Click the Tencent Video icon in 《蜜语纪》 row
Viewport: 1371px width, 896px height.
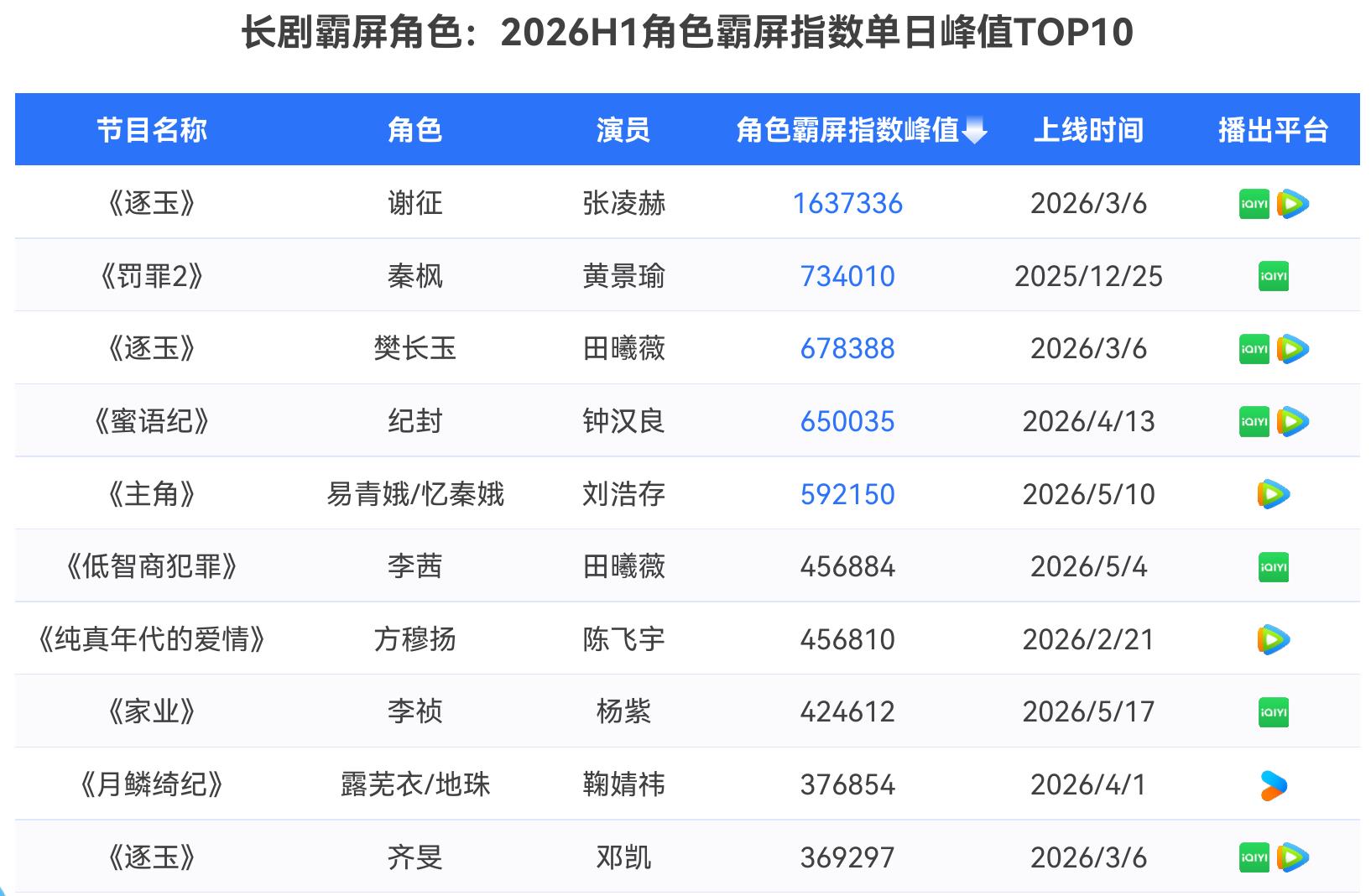pos(1293,422)
